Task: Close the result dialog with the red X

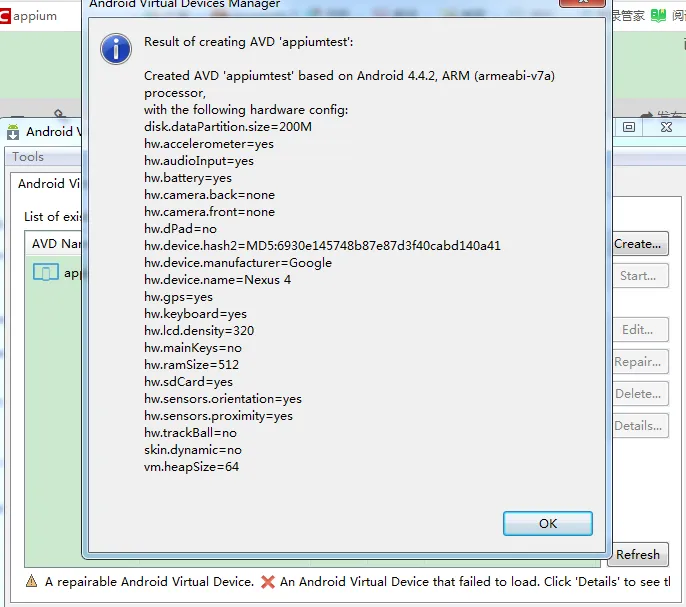Action: [x=583, y=3]
